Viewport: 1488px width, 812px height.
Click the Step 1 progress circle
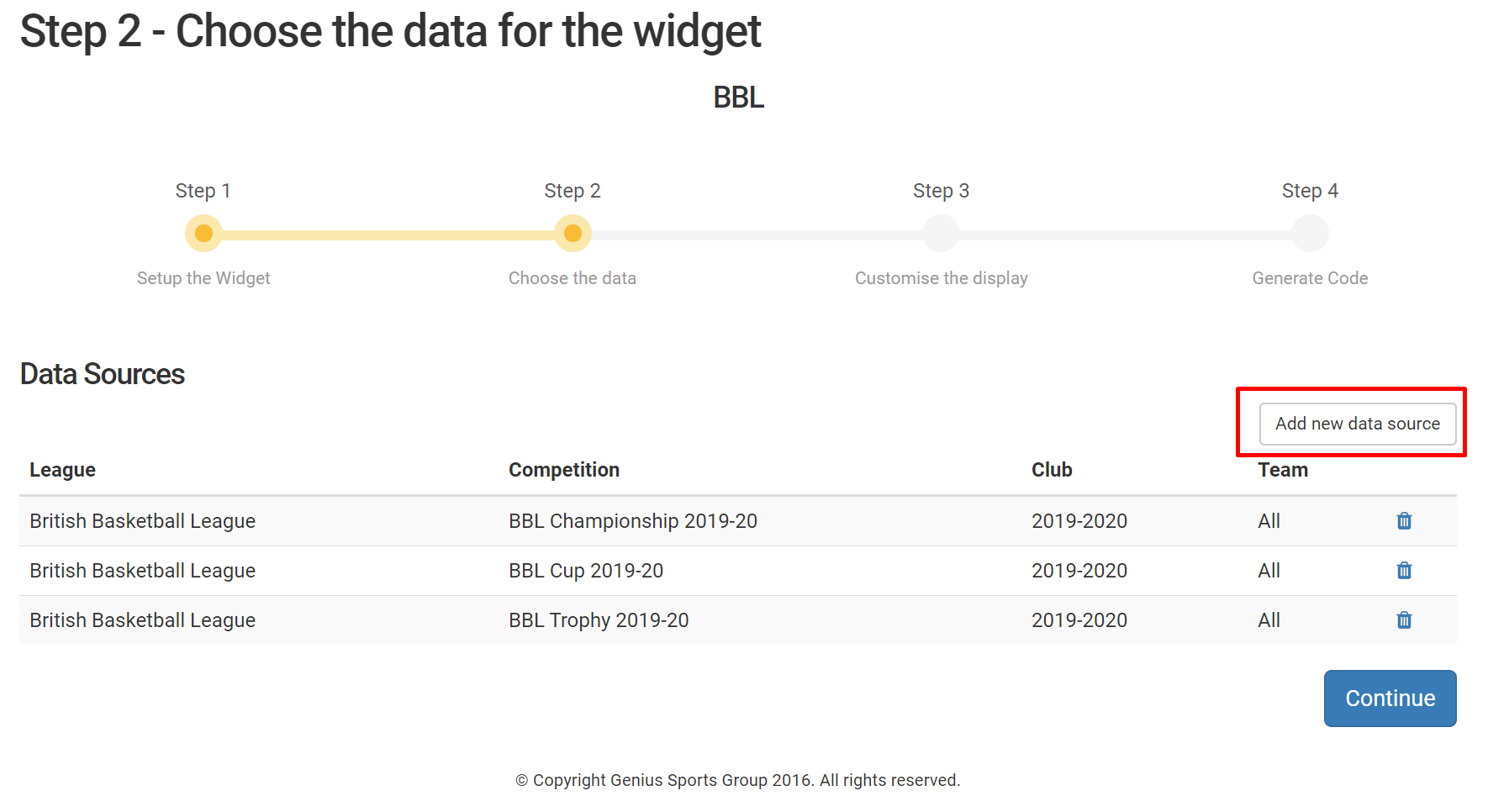click(x=203, y=234)
